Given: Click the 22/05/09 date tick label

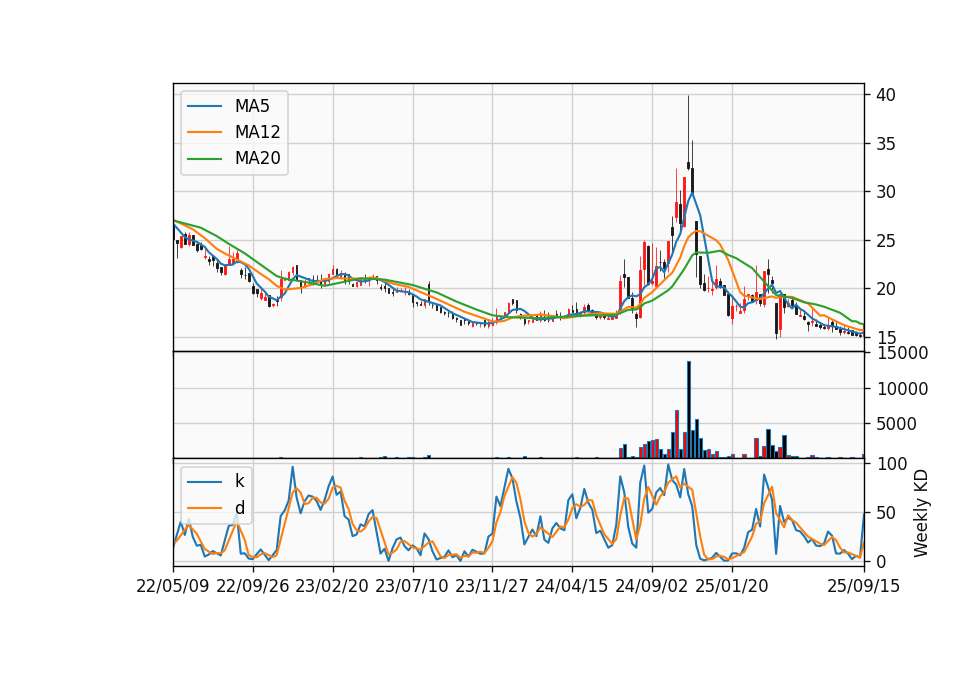Looking at the screenshot, I should click(x=173, y=586).
